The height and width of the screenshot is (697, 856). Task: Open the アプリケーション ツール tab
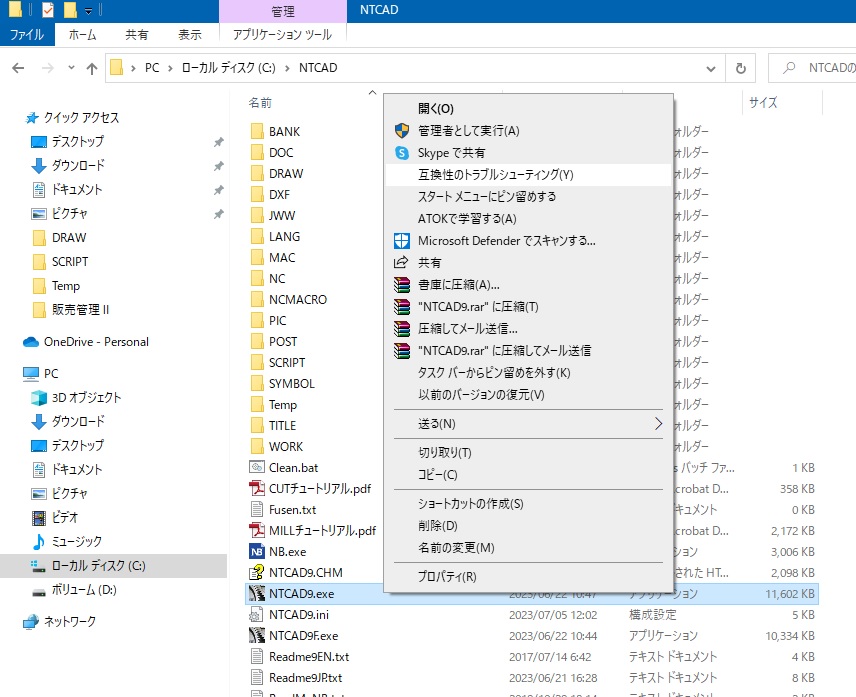(282, 34)
